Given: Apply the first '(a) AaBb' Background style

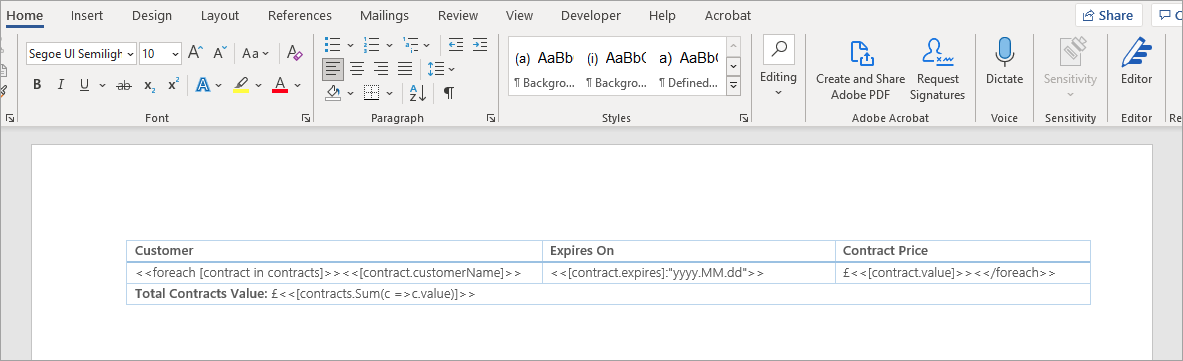Looking at the screenshot, I should tap(544, 68).
